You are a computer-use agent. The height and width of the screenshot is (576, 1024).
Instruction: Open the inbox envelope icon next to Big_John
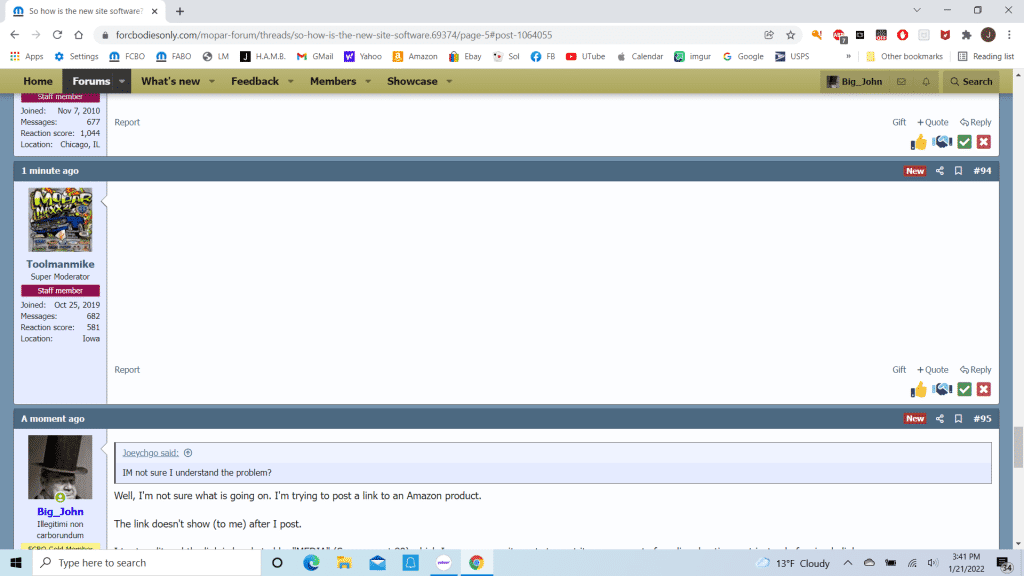click(901, 82)
